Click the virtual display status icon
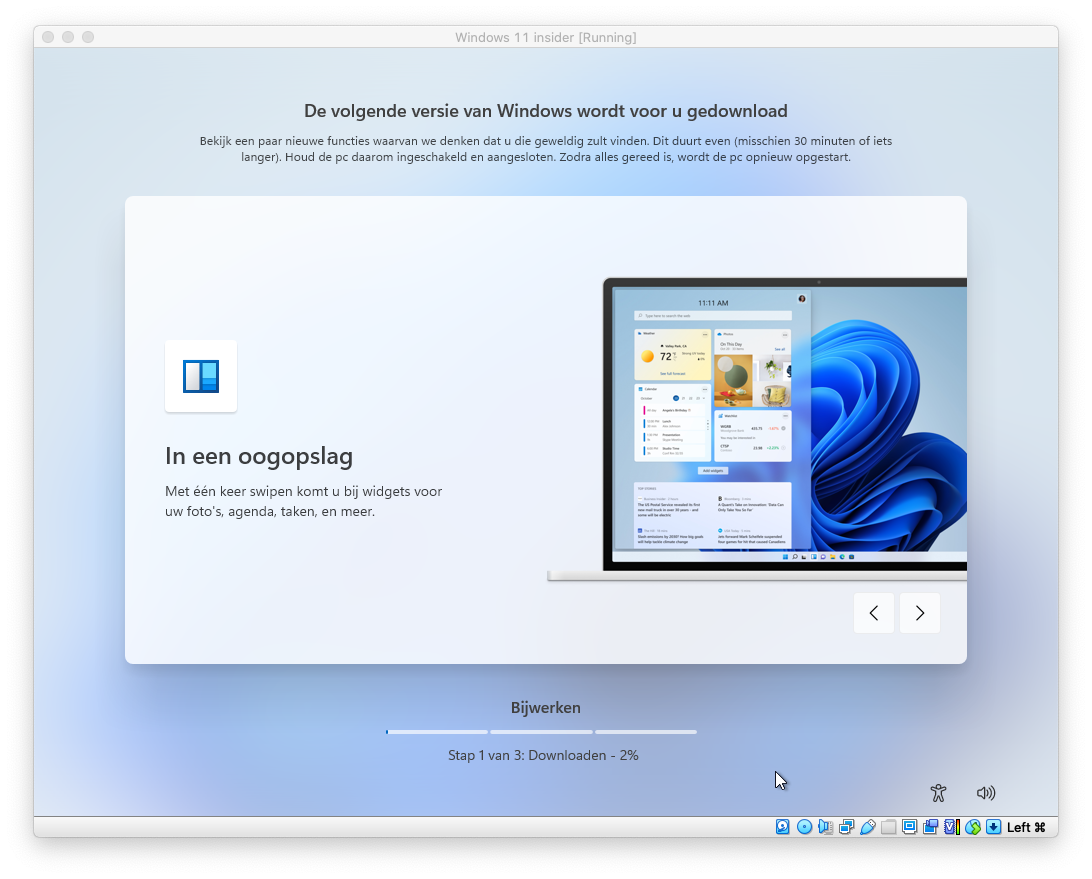The height and width of the screenshot is (879, 1092). [x=909, y=827]
